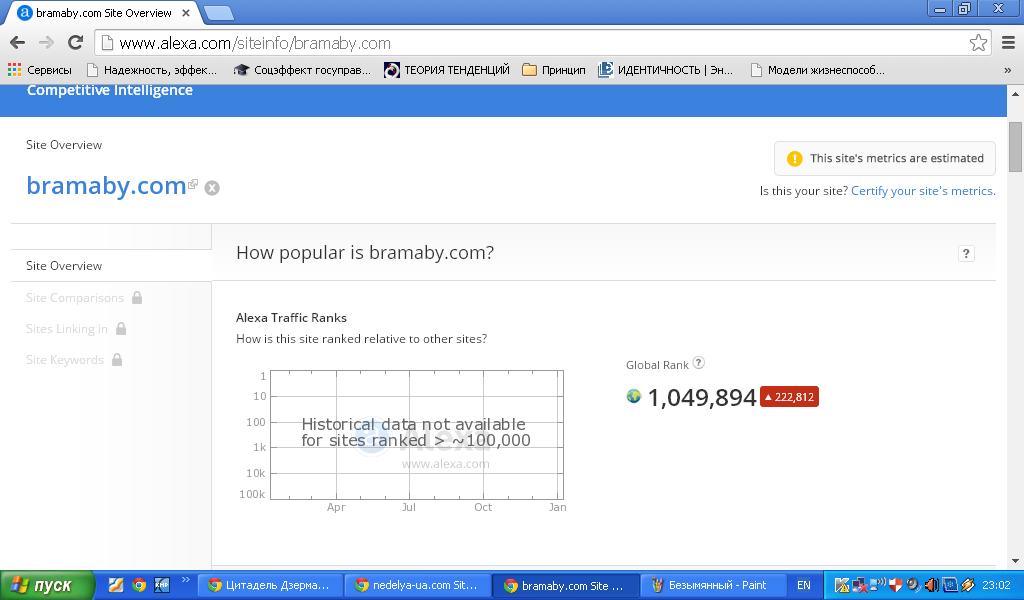Open the EN language indicator
This screenshot has width=1024, height=600.
point(803,585)
